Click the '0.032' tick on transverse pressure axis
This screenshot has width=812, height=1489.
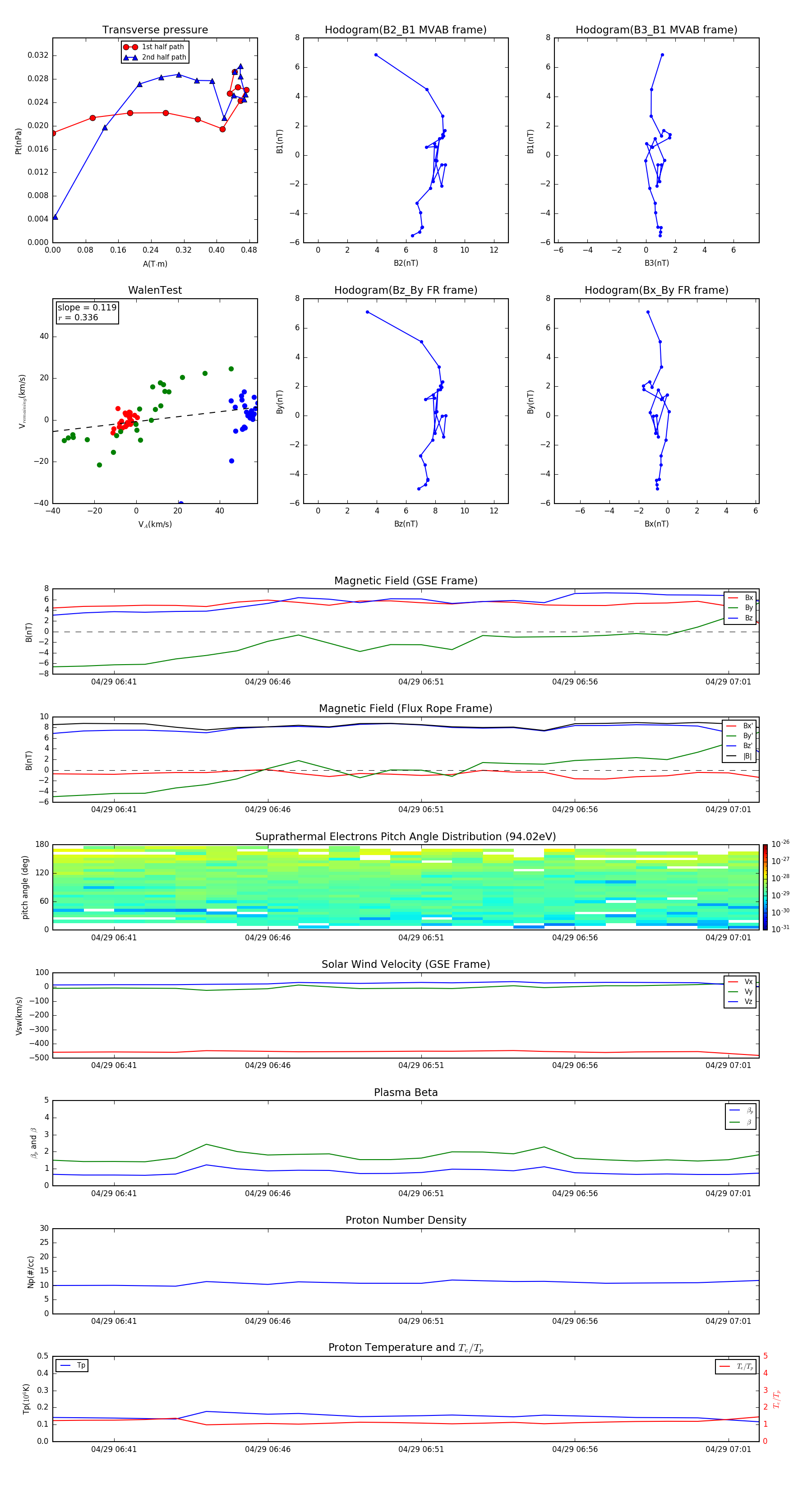[38, 55]
